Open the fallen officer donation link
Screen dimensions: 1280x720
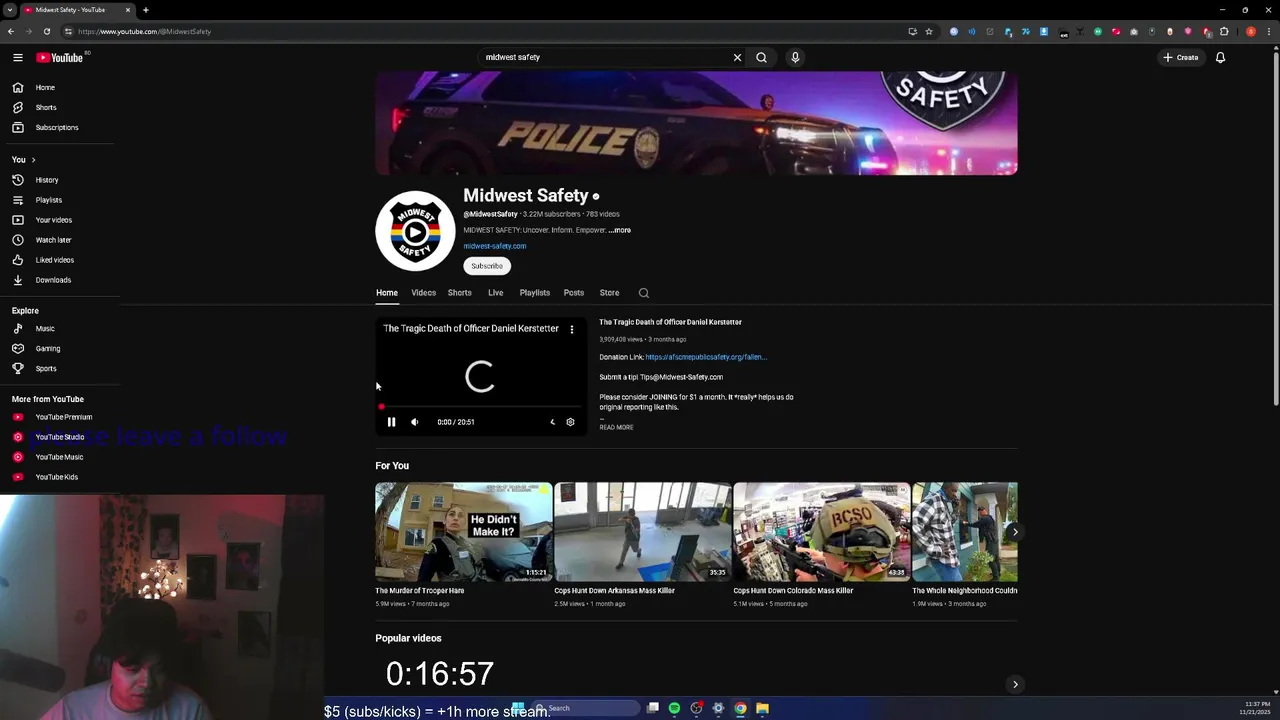tap(706, 357)
